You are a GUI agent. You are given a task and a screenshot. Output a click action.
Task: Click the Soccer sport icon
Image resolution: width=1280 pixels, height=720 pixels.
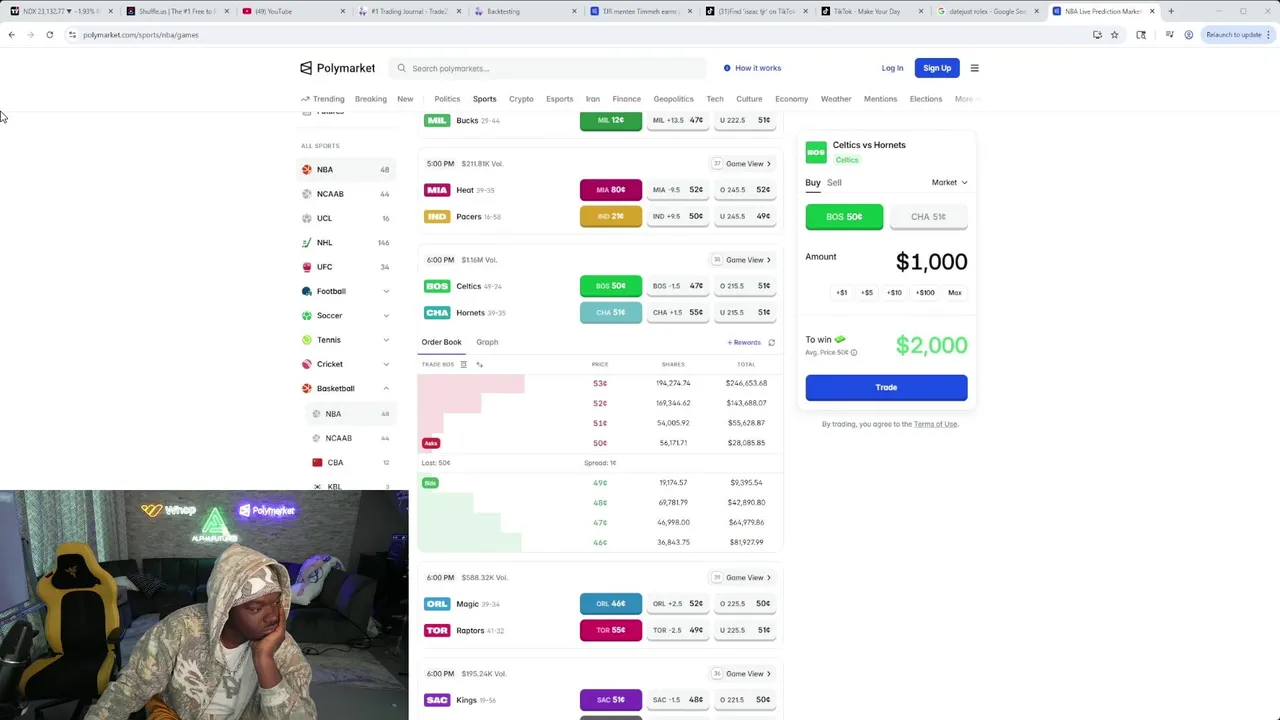pyautogui.click(x=307, y=315)
